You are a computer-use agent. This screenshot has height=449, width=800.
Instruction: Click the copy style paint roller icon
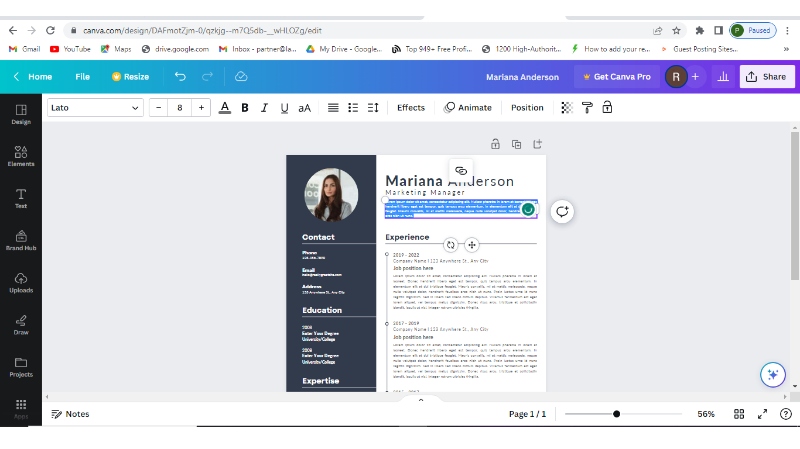[587, 108]
